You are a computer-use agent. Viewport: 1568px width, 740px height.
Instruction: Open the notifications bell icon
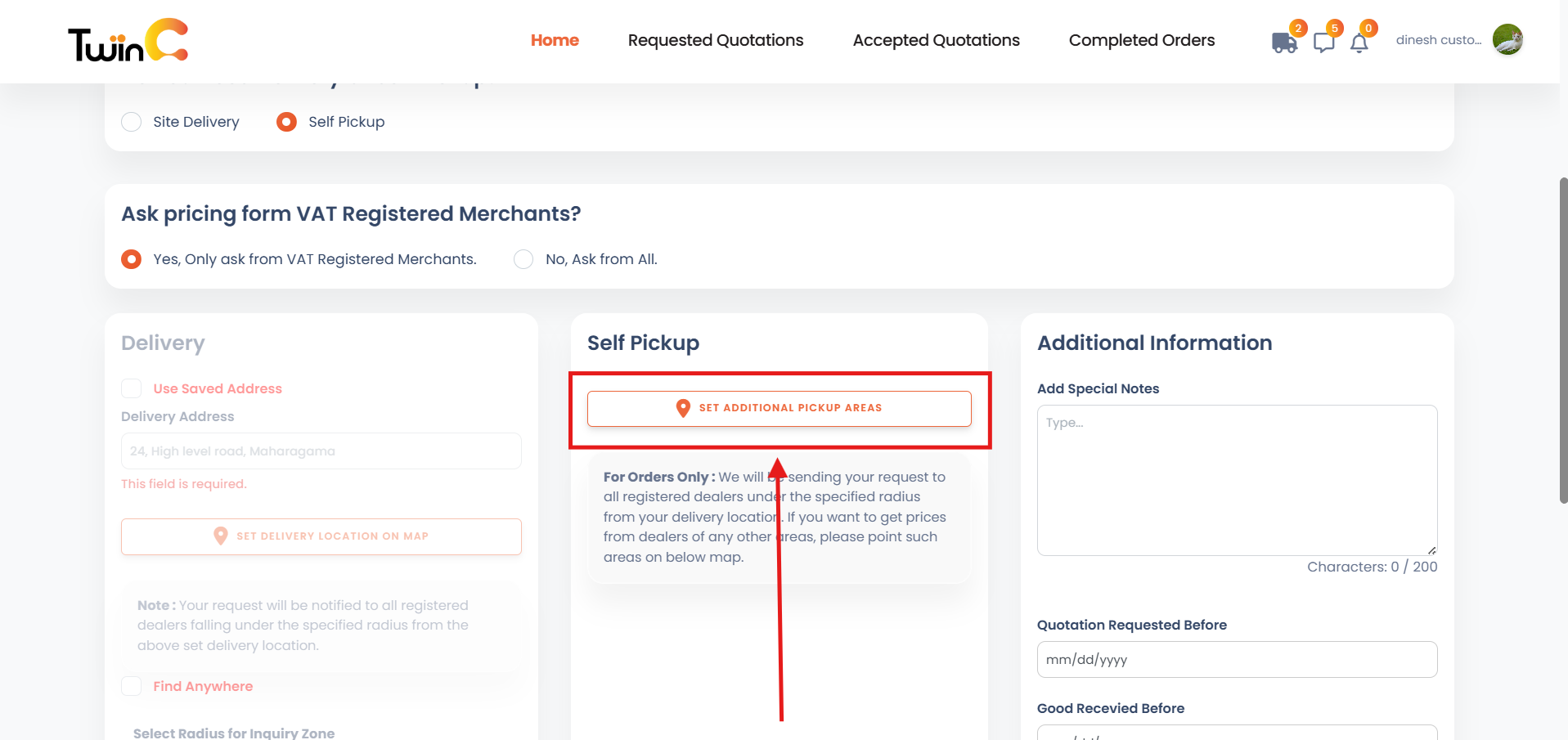tap(1359, 43)
